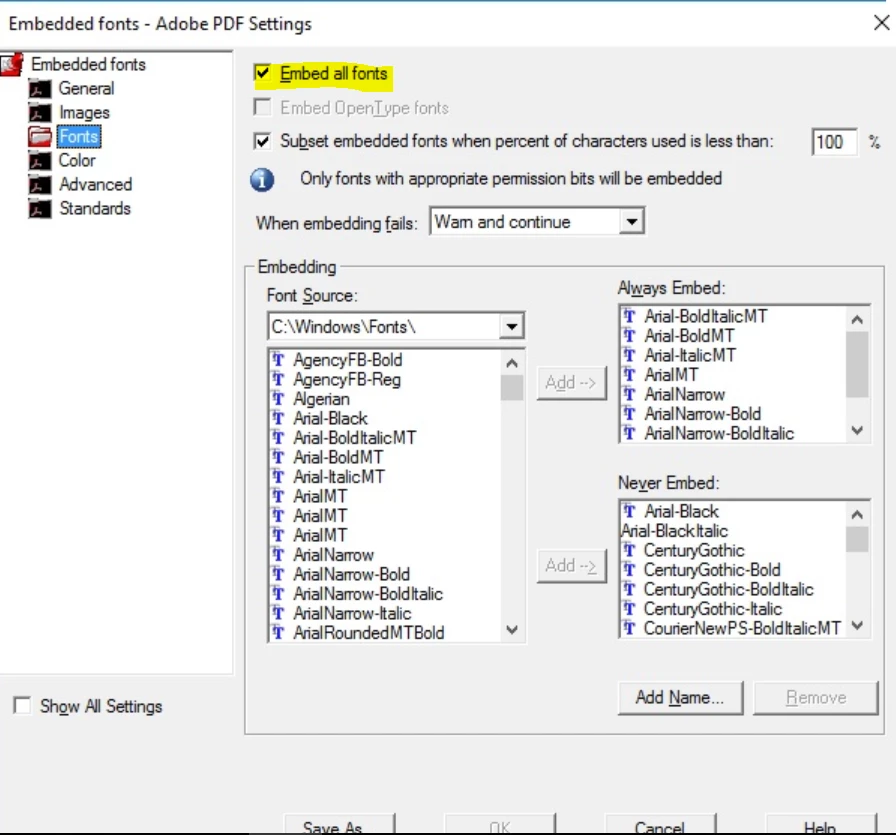The image size is (896, 835).
Task: Click the Save As button
Action: pyautogui.click(x=339, y=824)
